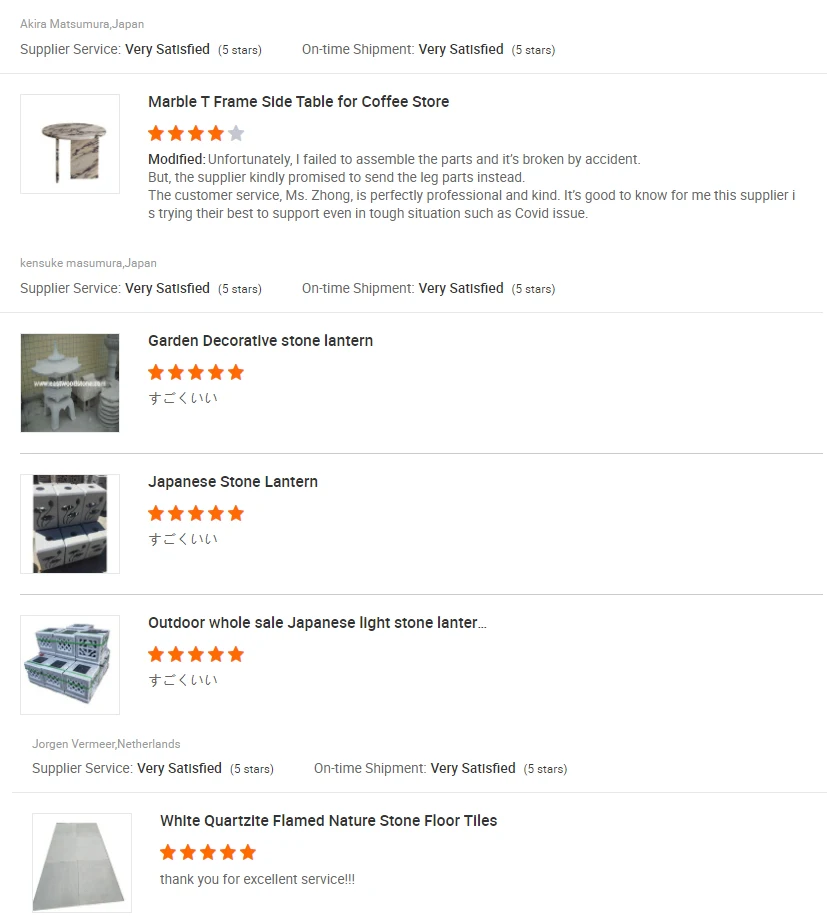The height and width of the screenshot is (921, 827).
Task: Open the Garden Decorative stone lantern title
Action: pyautogui.click(x=260, y=341)
